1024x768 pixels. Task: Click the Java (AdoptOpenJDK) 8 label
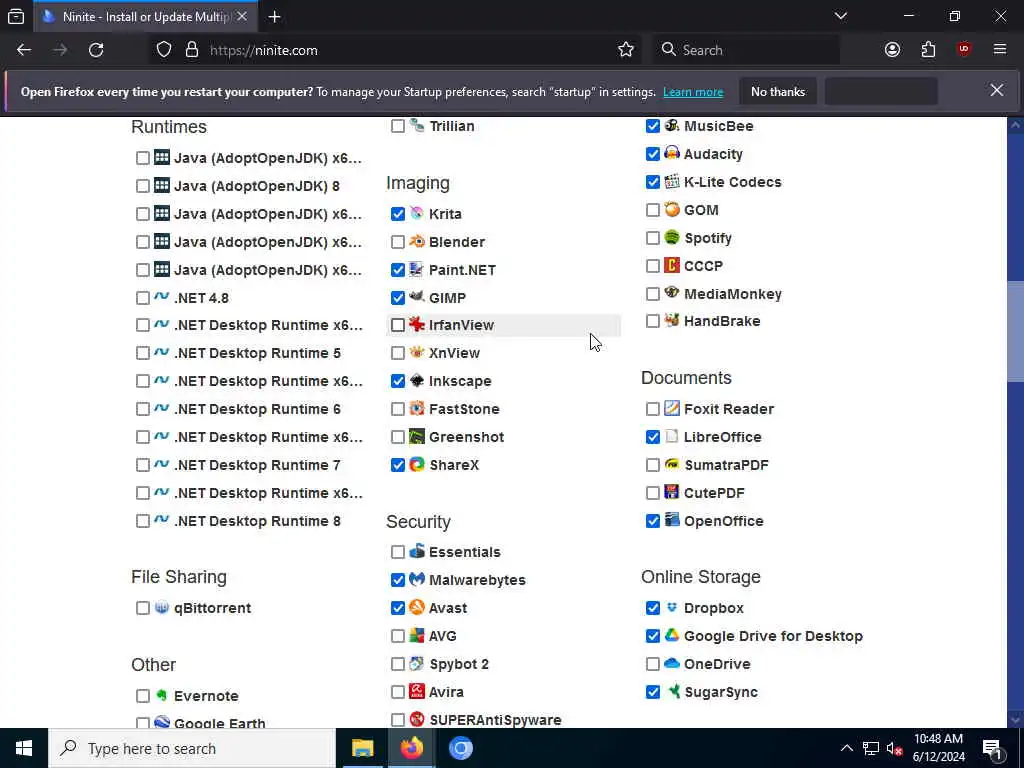(257, 186)
